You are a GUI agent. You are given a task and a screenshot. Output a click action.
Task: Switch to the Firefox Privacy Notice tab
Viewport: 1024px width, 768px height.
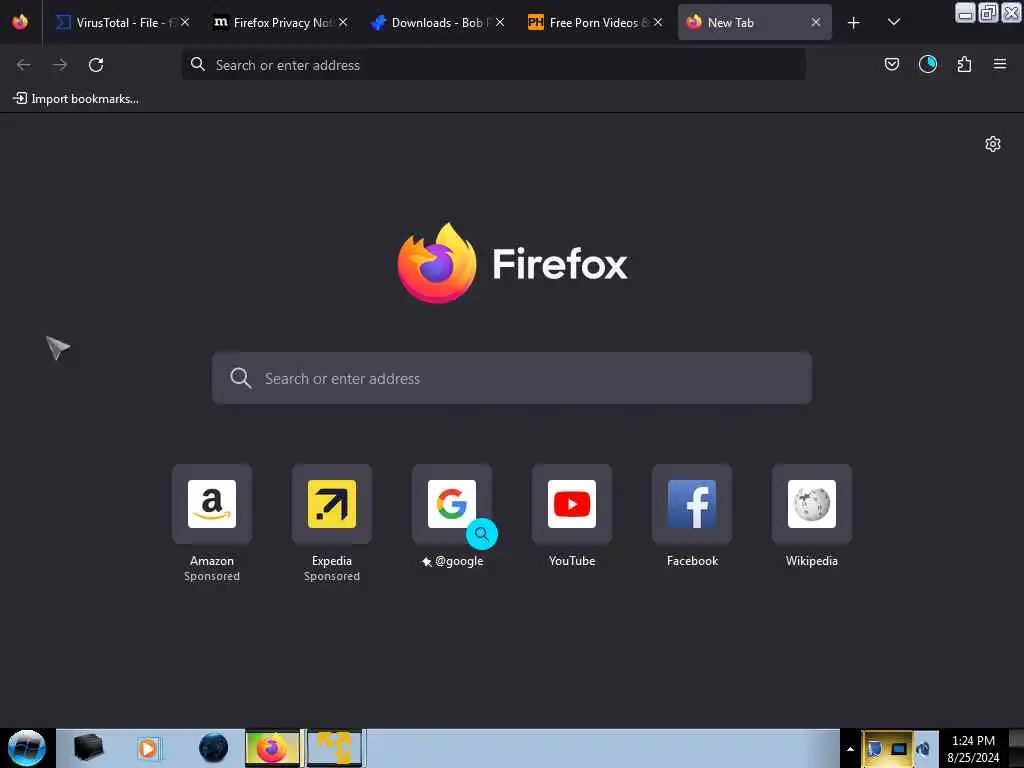(x=280, y=22)
